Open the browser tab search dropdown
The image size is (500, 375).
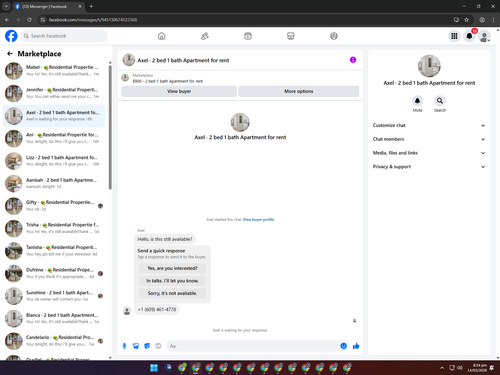(x=6, y=6)
